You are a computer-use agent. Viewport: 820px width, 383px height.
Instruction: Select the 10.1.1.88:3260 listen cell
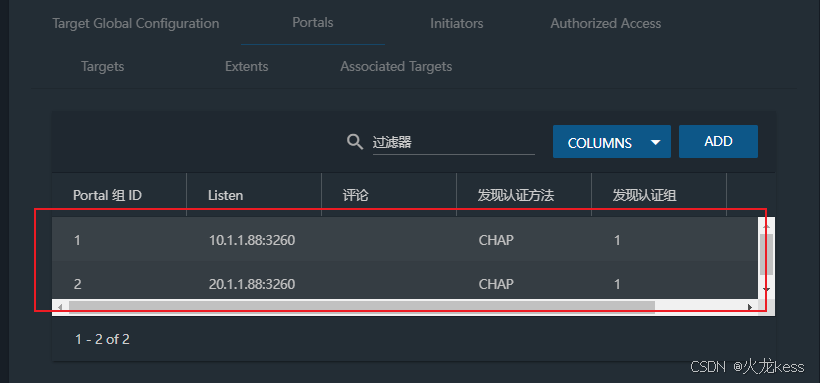[252, 240]
